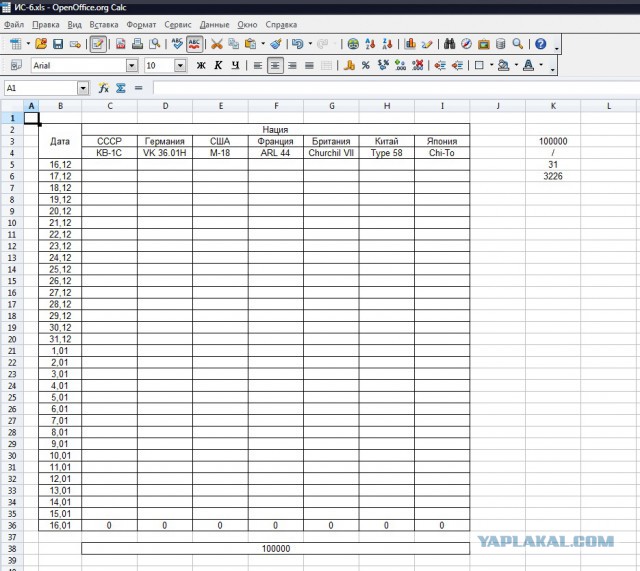Open the Name Box dropdown

[x=83, y=88]
